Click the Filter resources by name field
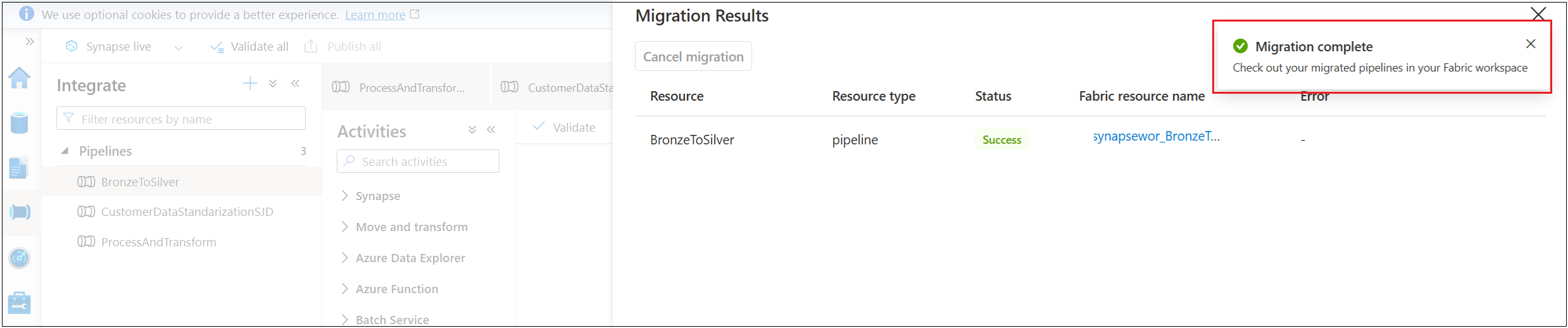This screenshot has width=1568, height=328. click(181, 118)
